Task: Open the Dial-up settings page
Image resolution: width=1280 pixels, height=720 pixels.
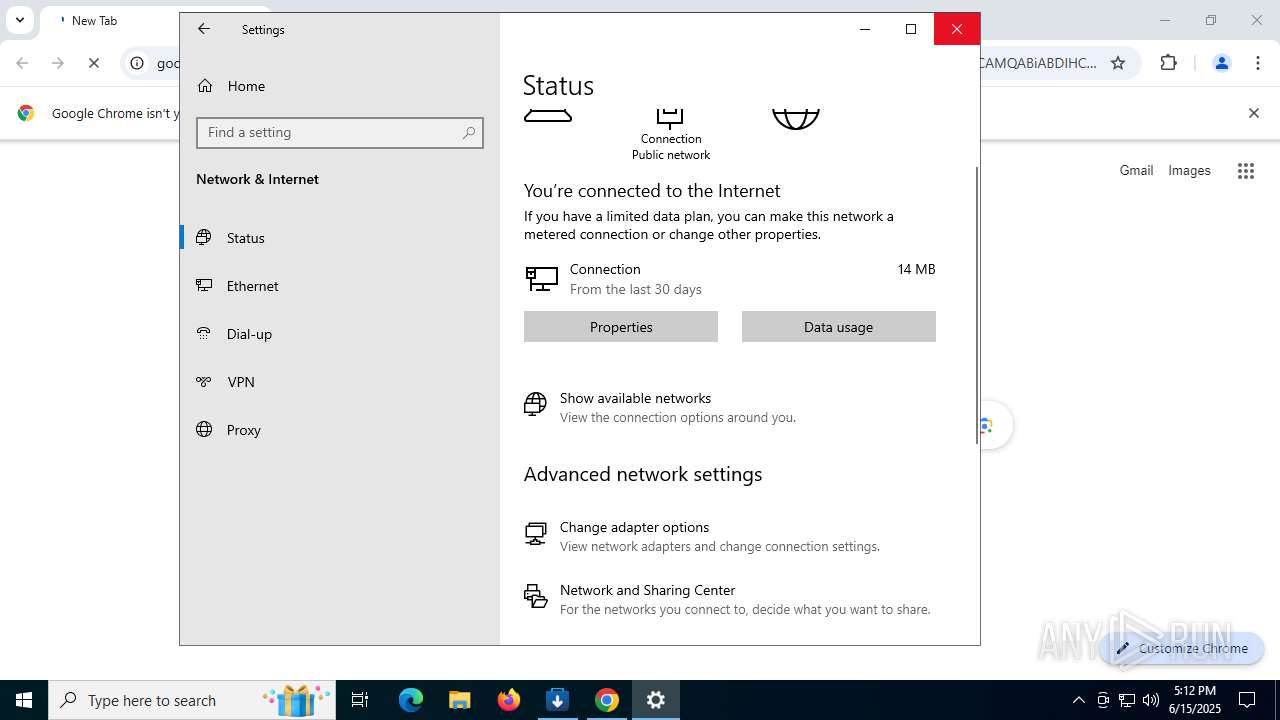Action: (340, 334)
